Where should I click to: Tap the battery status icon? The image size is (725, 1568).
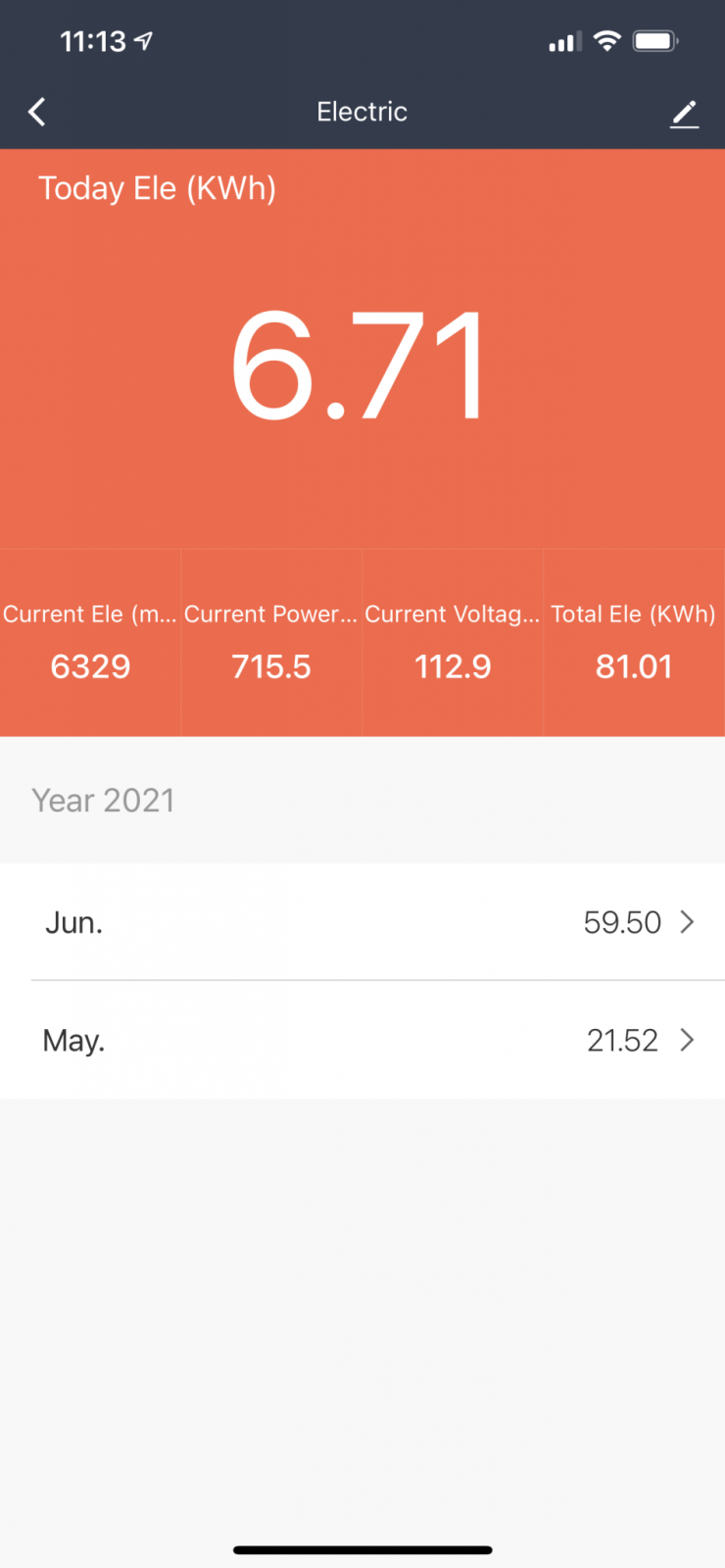(654, 41)
